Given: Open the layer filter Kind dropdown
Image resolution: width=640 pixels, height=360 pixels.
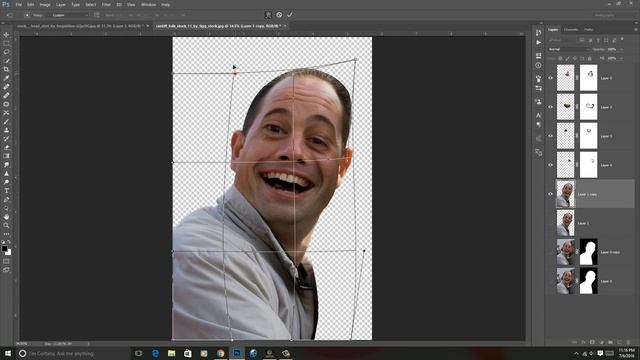Looking at the screenshot, I should pos(562,40).
